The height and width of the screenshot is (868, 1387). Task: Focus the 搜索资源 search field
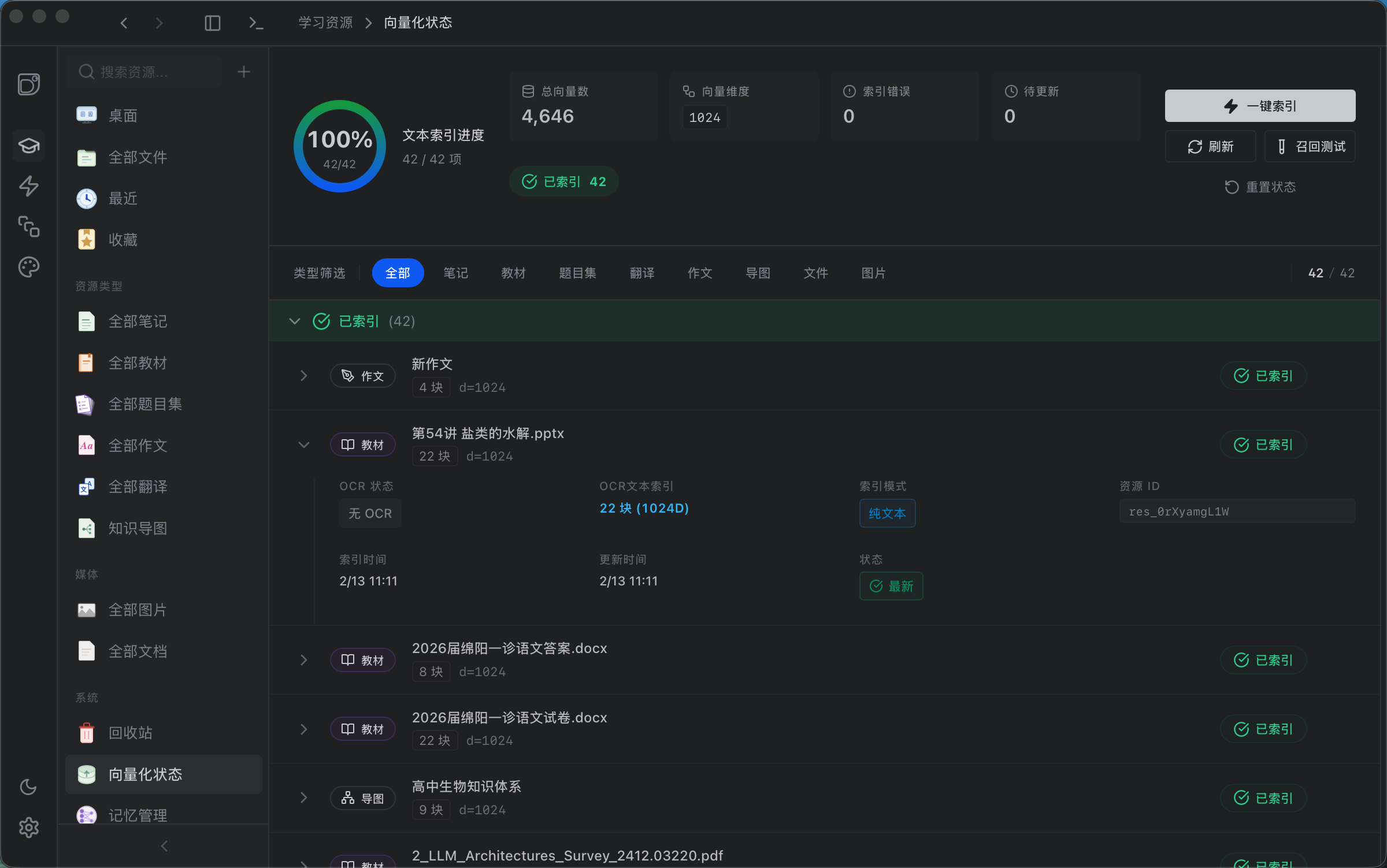coord(144,72)
